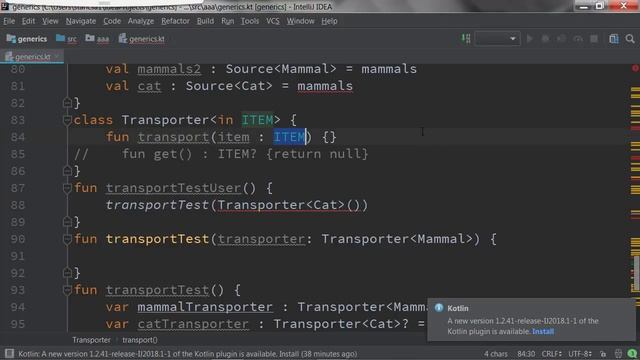640x360 pixels.
Task: Open the File menu
Action: click(9, 21)
